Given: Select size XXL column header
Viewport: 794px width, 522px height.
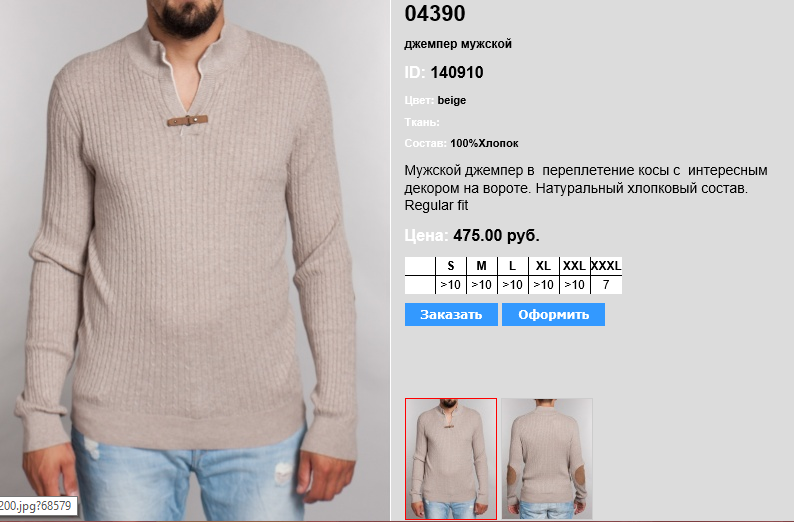Looking at the screenshot, I should point(574,266).
